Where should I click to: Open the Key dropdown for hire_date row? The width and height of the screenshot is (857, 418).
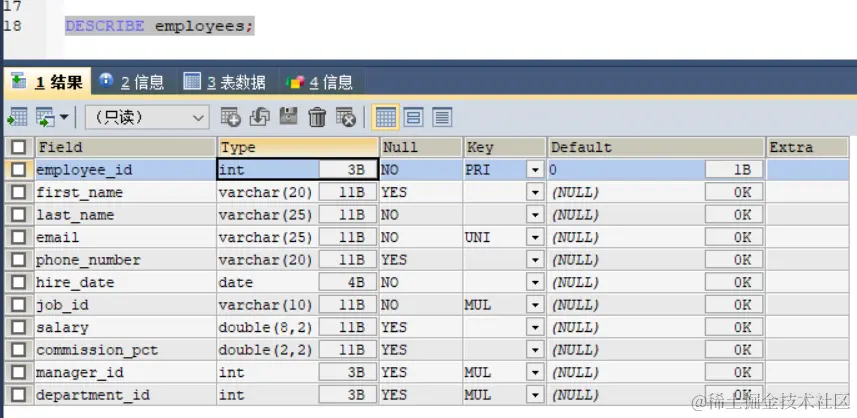[x=535, y=282]
